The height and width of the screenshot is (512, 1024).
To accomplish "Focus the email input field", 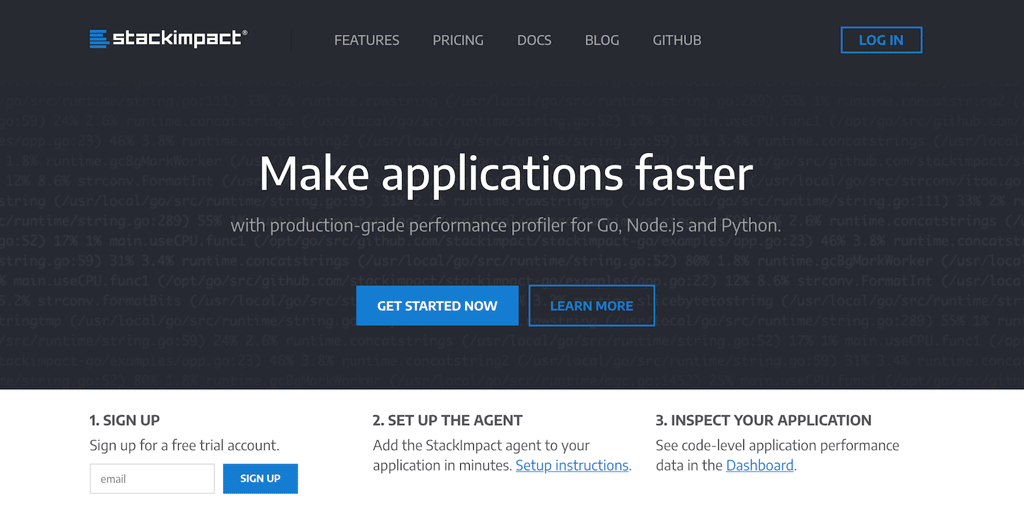I will (x=152, y=479).
